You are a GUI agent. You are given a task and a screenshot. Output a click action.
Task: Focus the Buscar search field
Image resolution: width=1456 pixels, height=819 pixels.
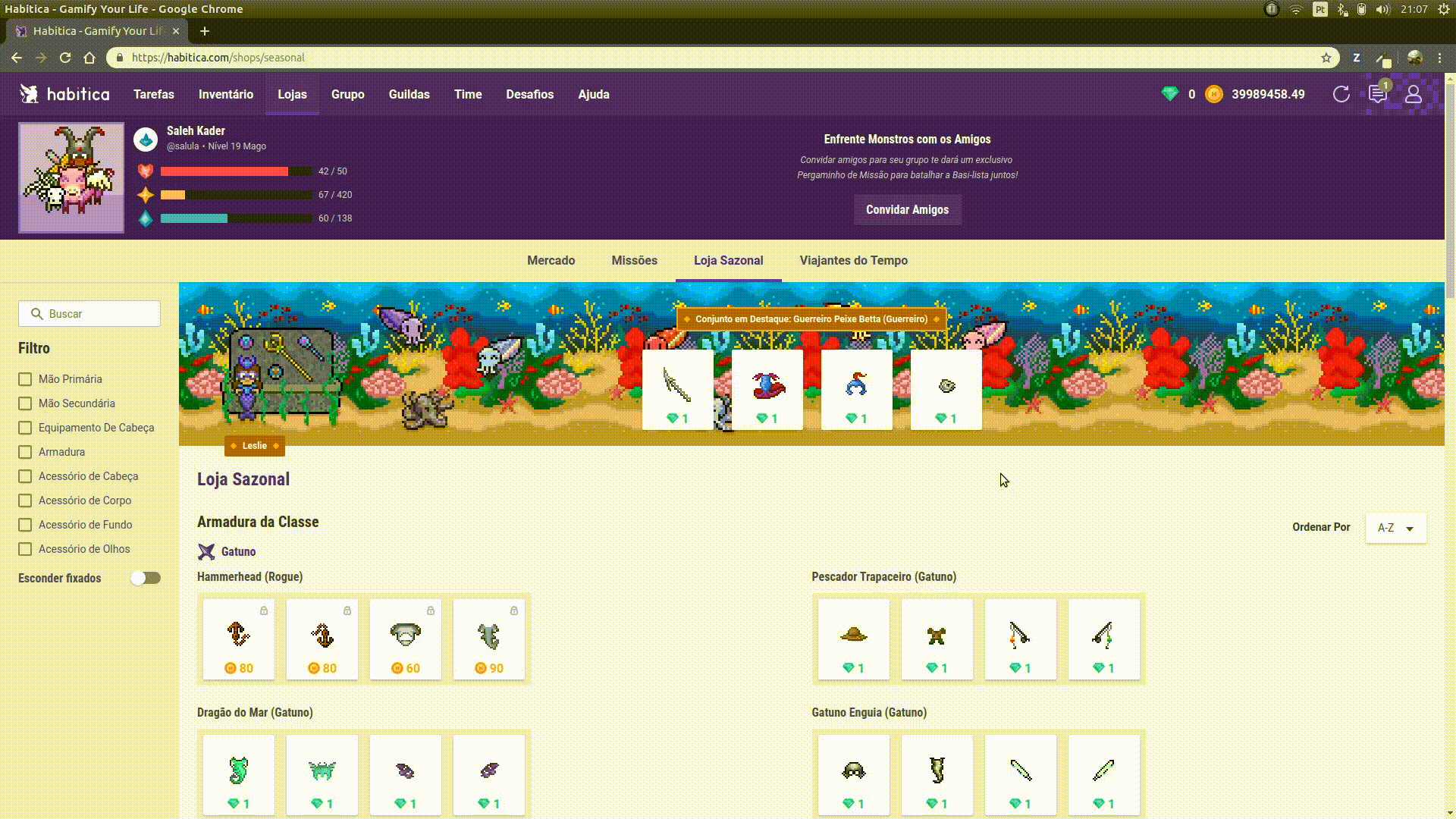(x=89, y=314)
